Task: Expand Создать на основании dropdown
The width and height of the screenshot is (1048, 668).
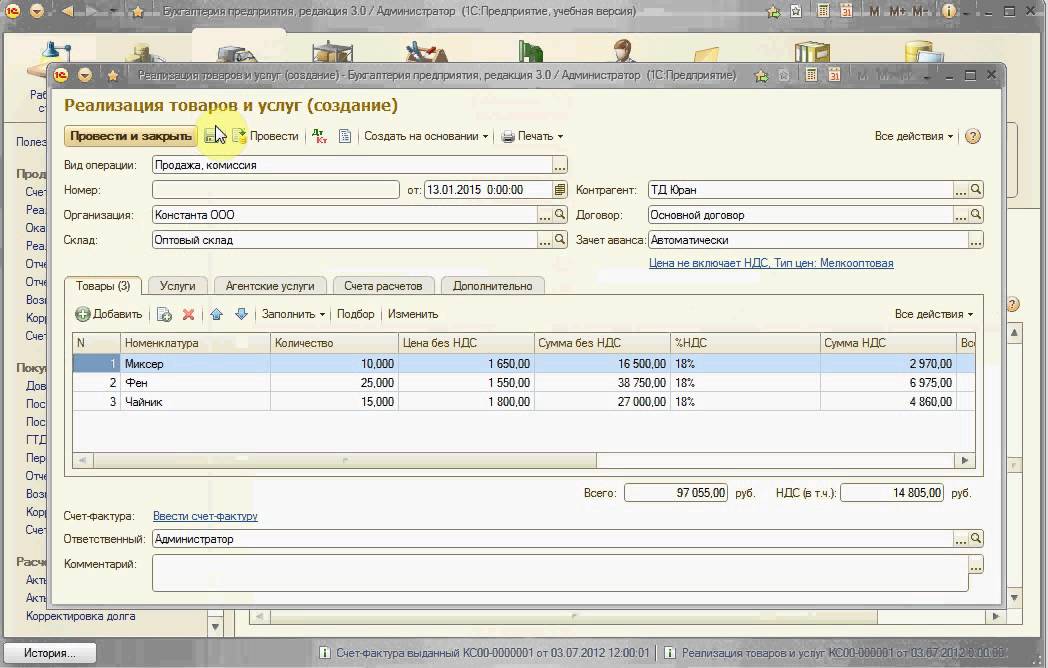Action: coord(426,136)
